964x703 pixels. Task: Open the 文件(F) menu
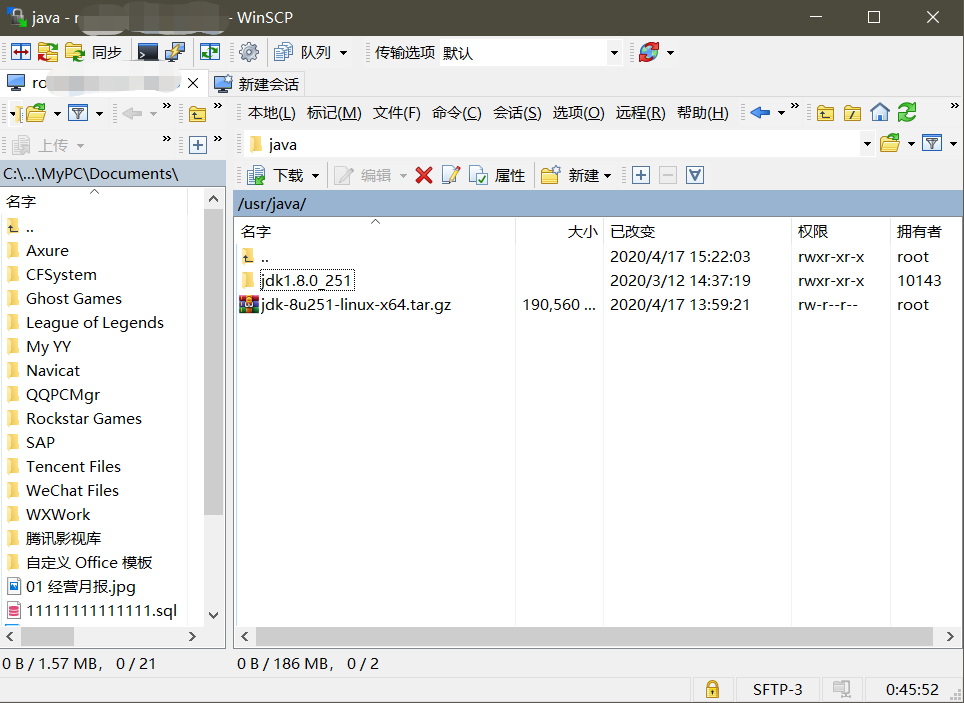click(397, 113)
